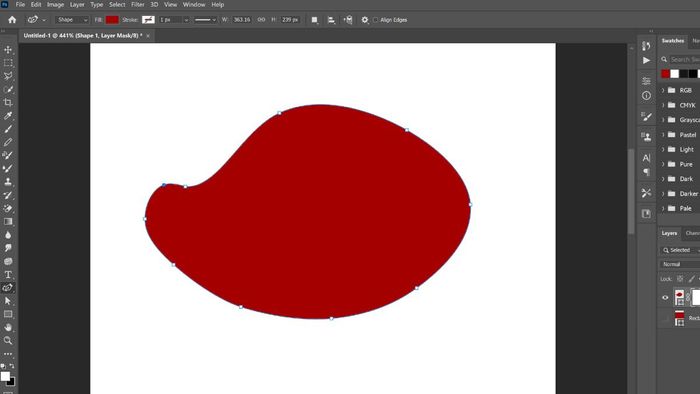Open the tool preset picker arrow
The image size is (700, 394).
click(44, 20)
